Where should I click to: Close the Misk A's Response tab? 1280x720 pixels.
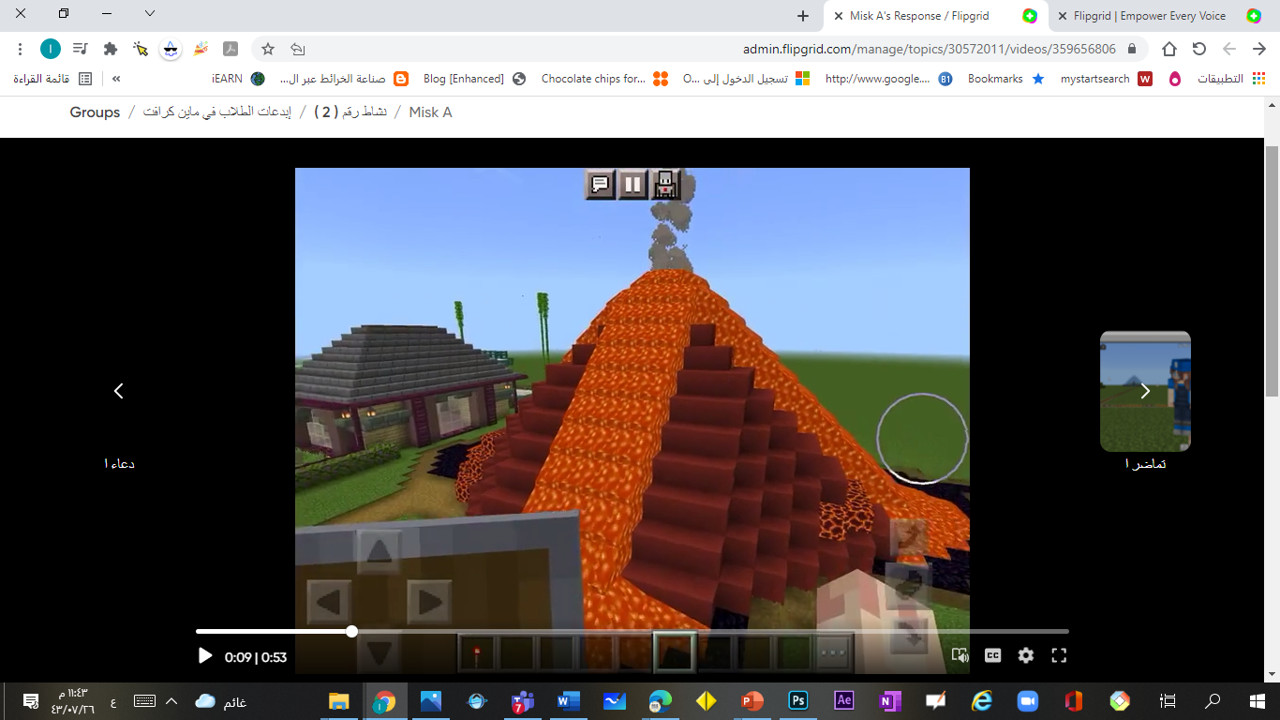point(838,16)
